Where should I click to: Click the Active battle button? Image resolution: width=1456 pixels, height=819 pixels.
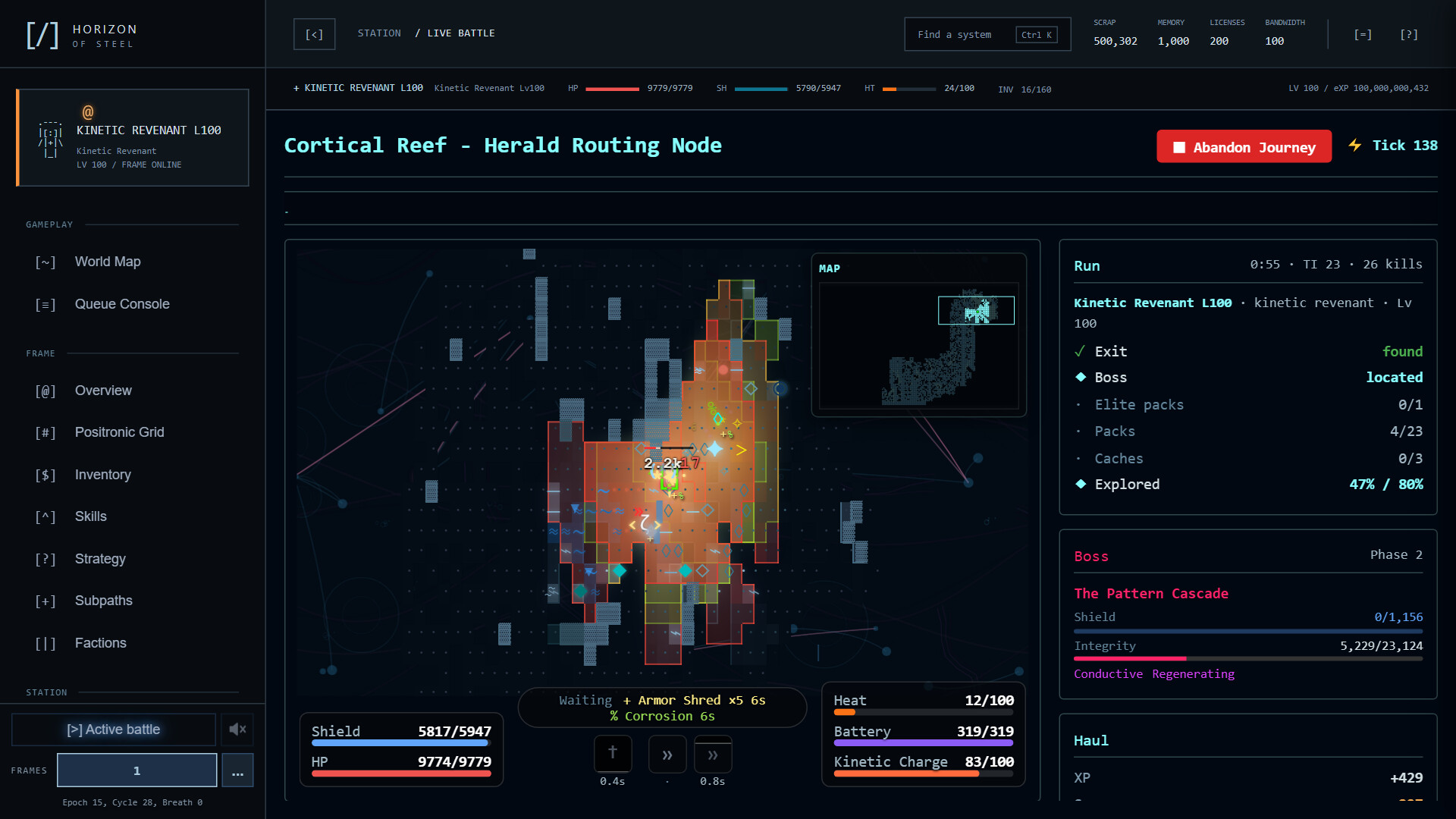point(114,730)
